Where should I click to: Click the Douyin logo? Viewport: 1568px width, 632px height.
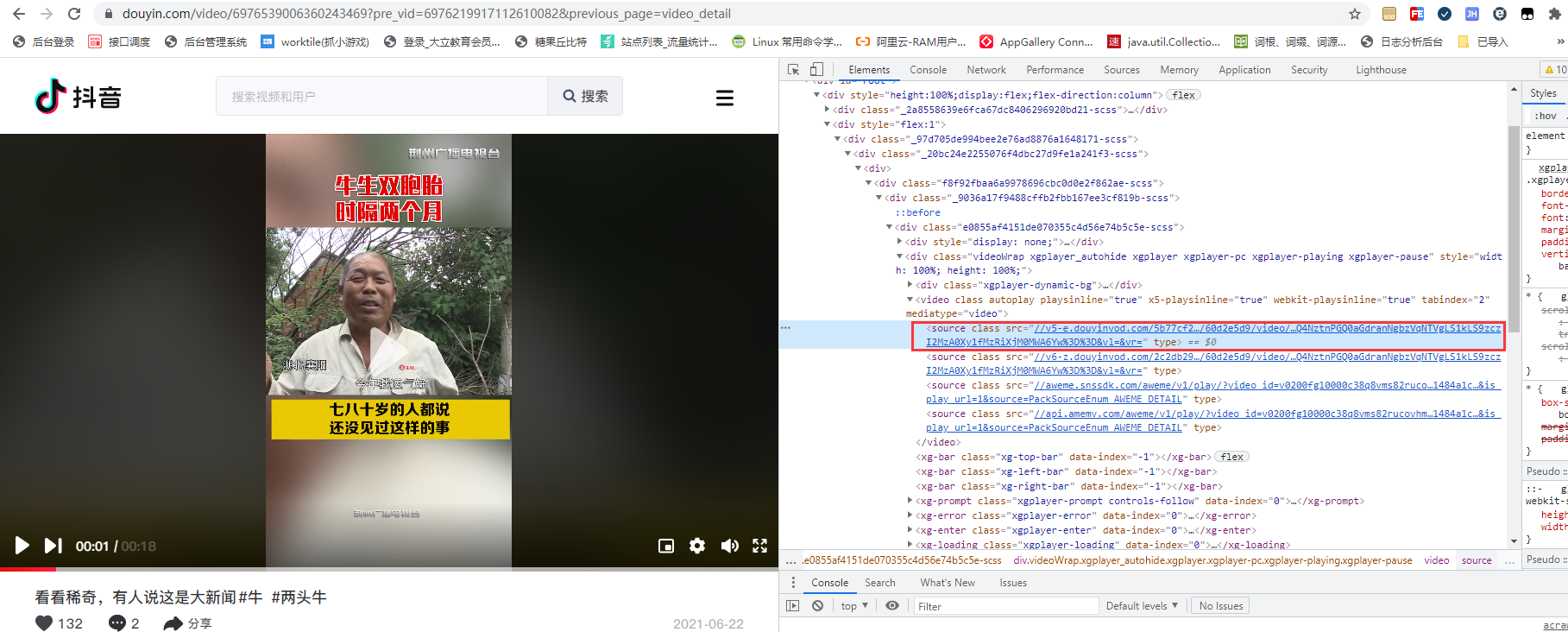point(78,96)
